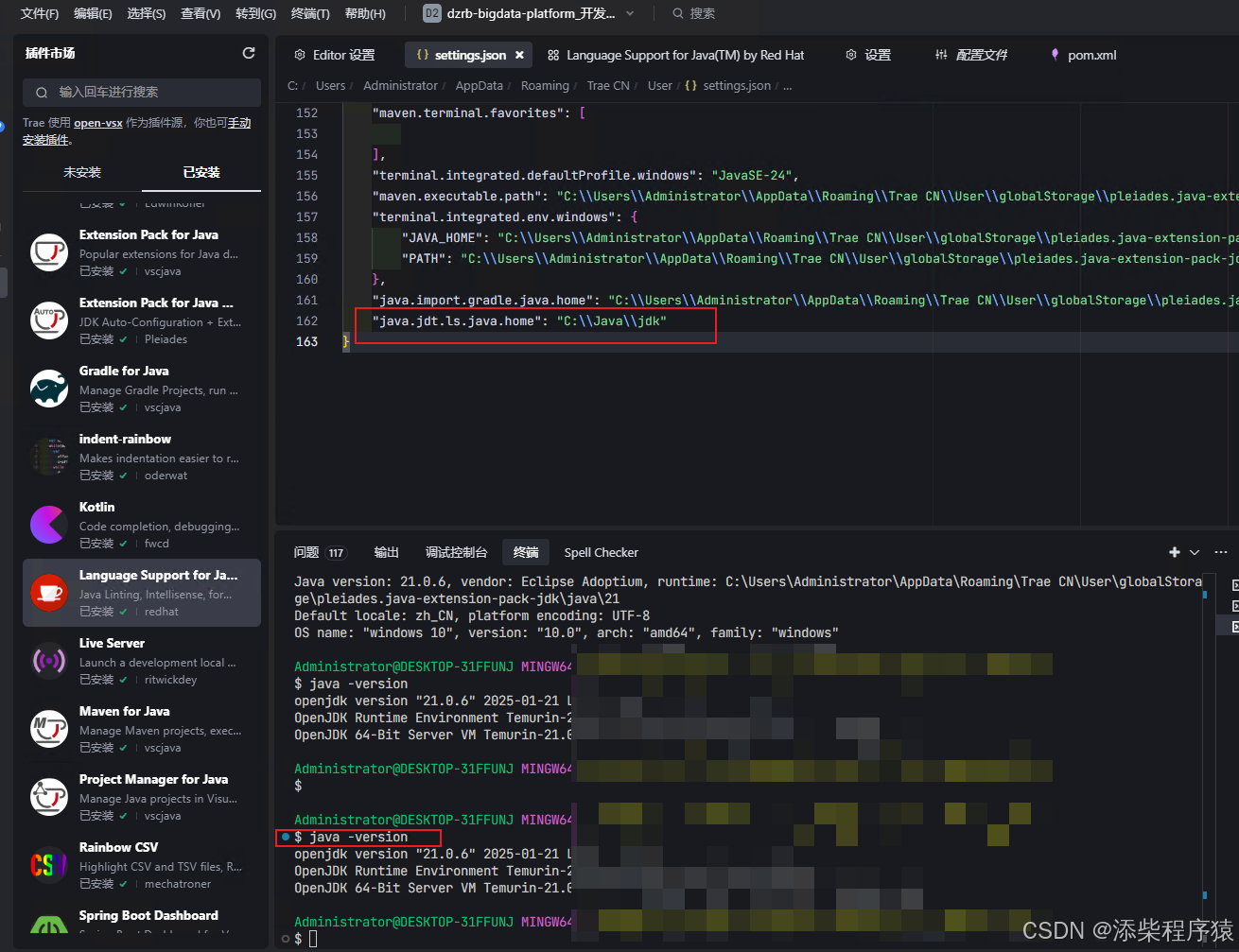1239x952 pixels.
Task: Click the Maven for Java icon
Action: [x=48, y=729]
